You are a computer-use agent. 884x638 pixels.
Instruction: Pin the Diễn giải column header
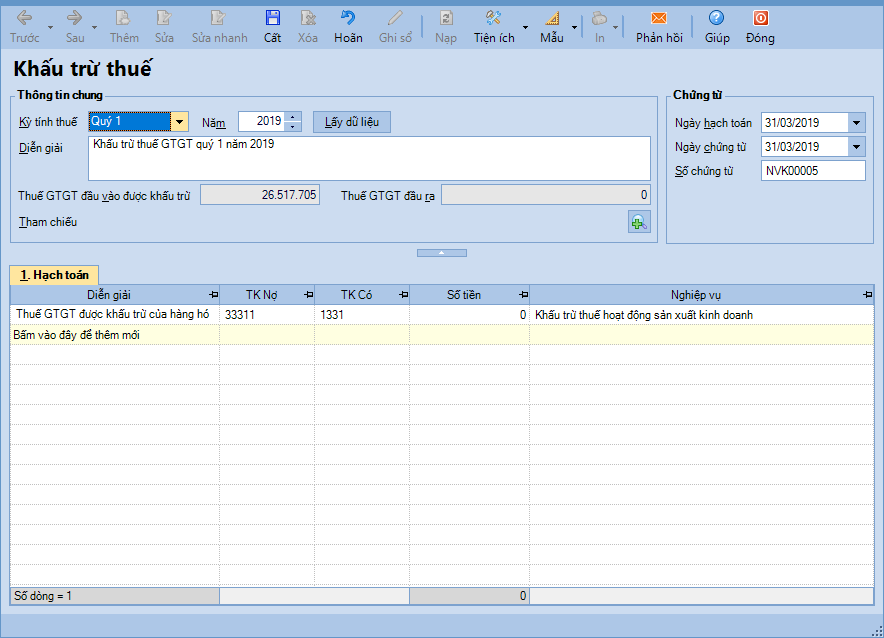coord(213,295)
